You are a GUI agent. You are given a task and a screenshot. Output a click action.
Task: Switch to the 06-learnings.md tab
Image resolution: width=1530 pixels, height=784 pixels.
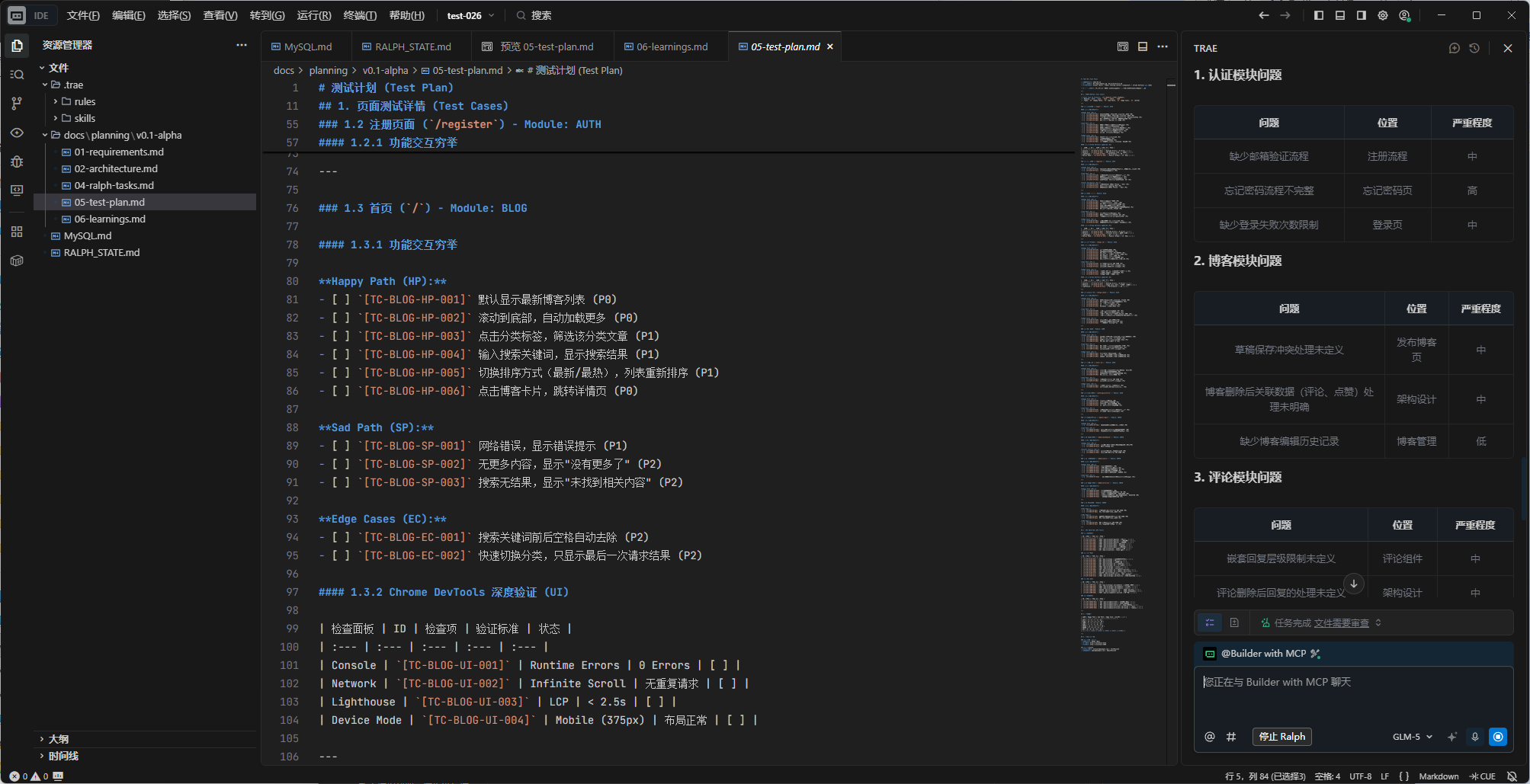(x=671, y=46)
